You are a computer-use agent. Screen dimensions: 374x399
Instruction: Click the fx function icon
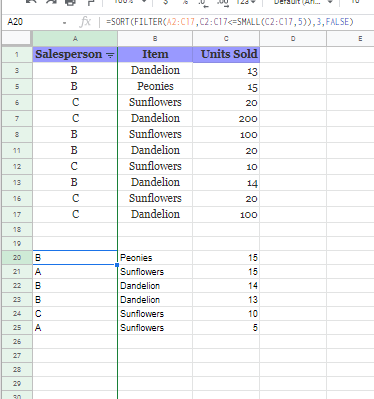point(85,22)
